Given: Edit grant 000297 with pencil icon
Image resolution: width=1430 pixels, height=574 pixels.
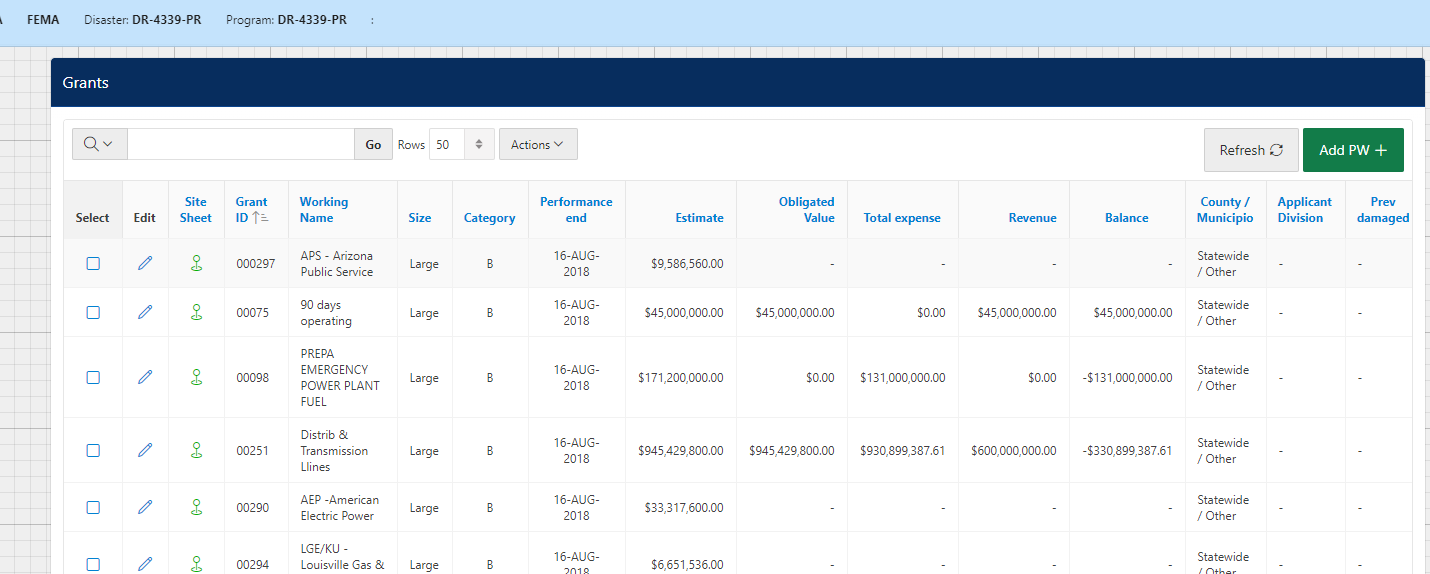Looking at the screenshot, I should 145,263.
